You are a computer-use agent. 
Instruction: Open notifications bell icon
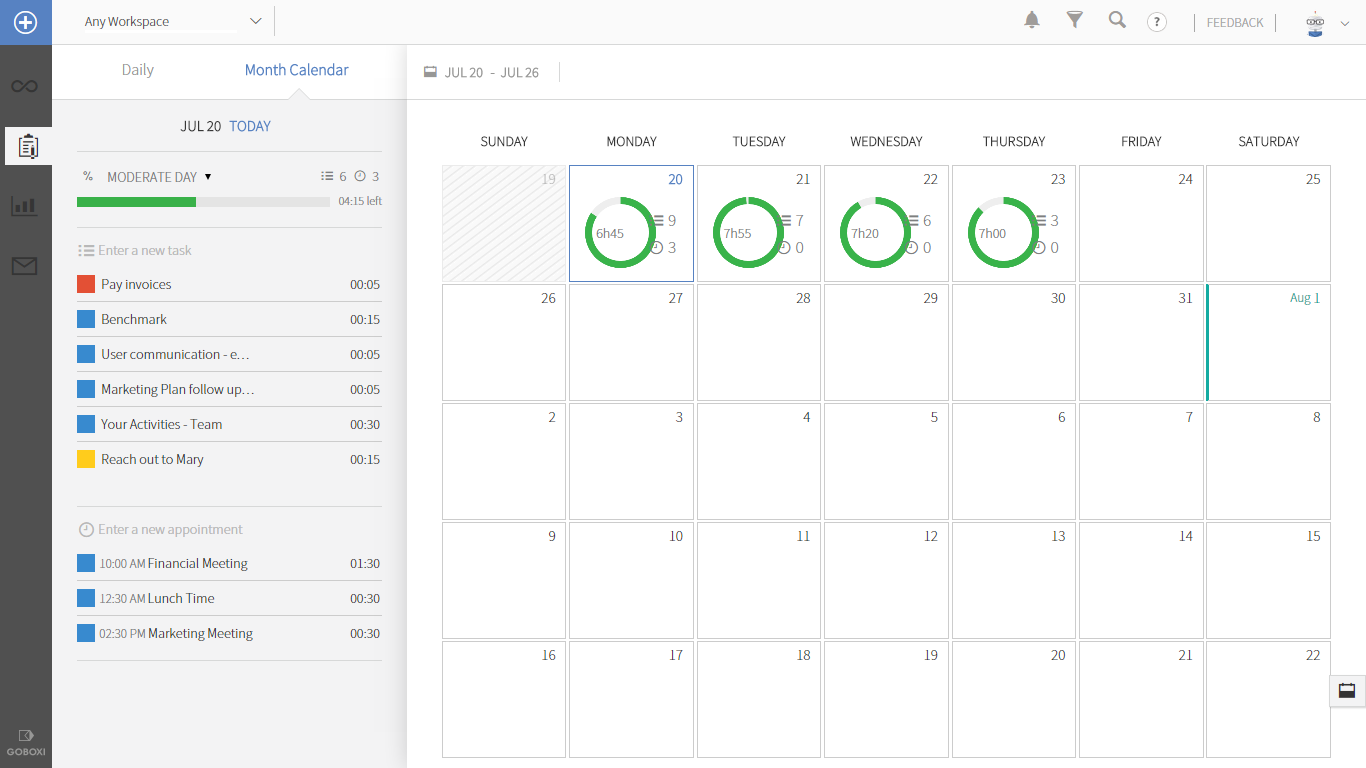1032,20
